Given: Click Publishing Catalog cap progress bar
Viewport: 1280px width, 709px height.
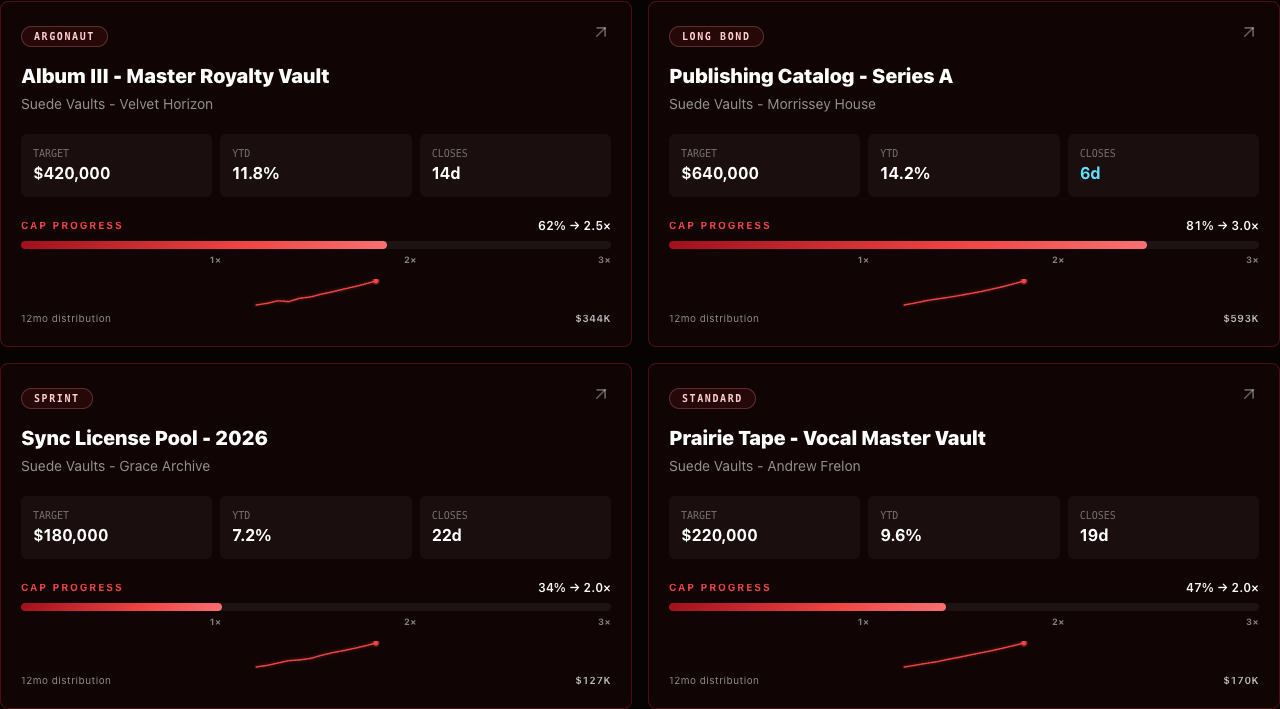Looking at the screenshot, I should point(964,245).
